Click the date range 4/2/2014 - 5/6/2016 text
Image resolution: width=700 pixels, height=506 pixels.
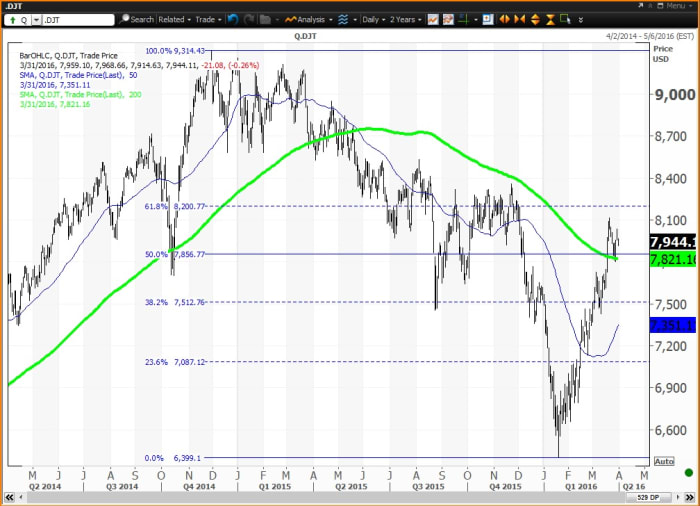[650, 36]
